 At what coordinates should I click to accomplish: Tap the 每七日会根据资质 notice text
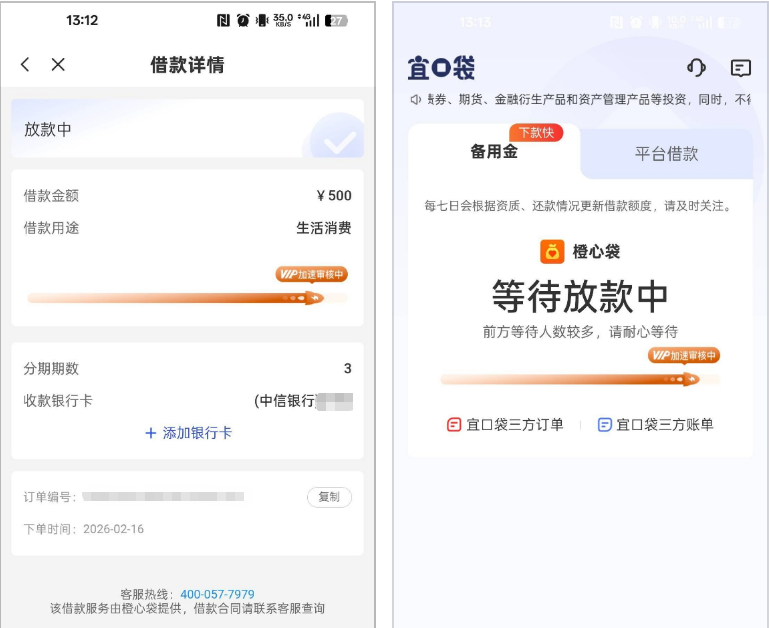[579, 206]
